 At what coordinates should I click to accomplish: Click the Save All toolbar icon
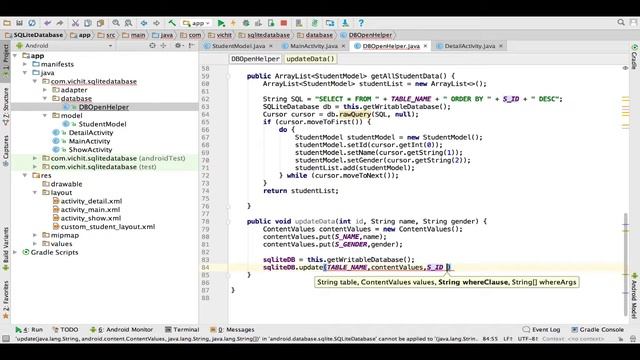(x=19, y=23)
